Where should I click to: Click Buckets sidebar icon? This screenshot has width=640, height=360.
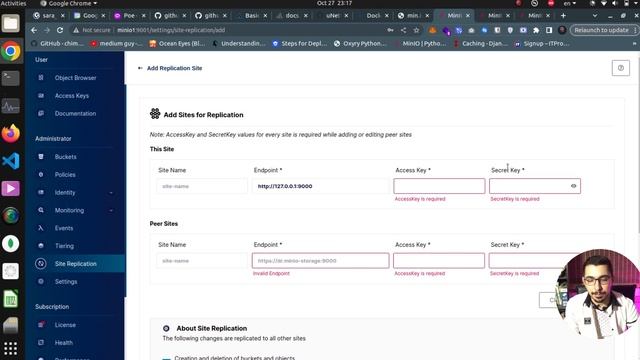tap(41, 157)
